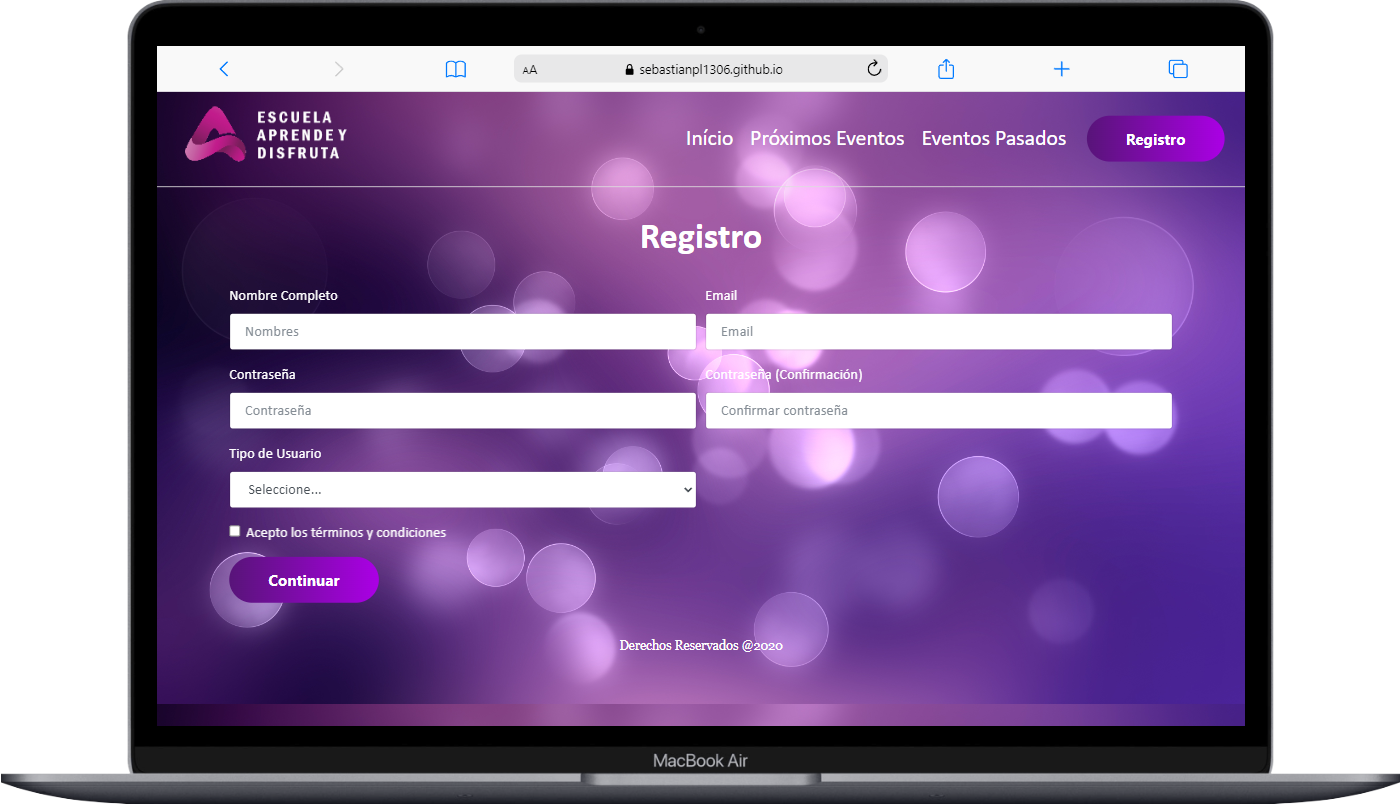Image resolution: width=1400 pixels, height=804 pixels.
Task: Click into the Email input field
Action: [938, 332]
